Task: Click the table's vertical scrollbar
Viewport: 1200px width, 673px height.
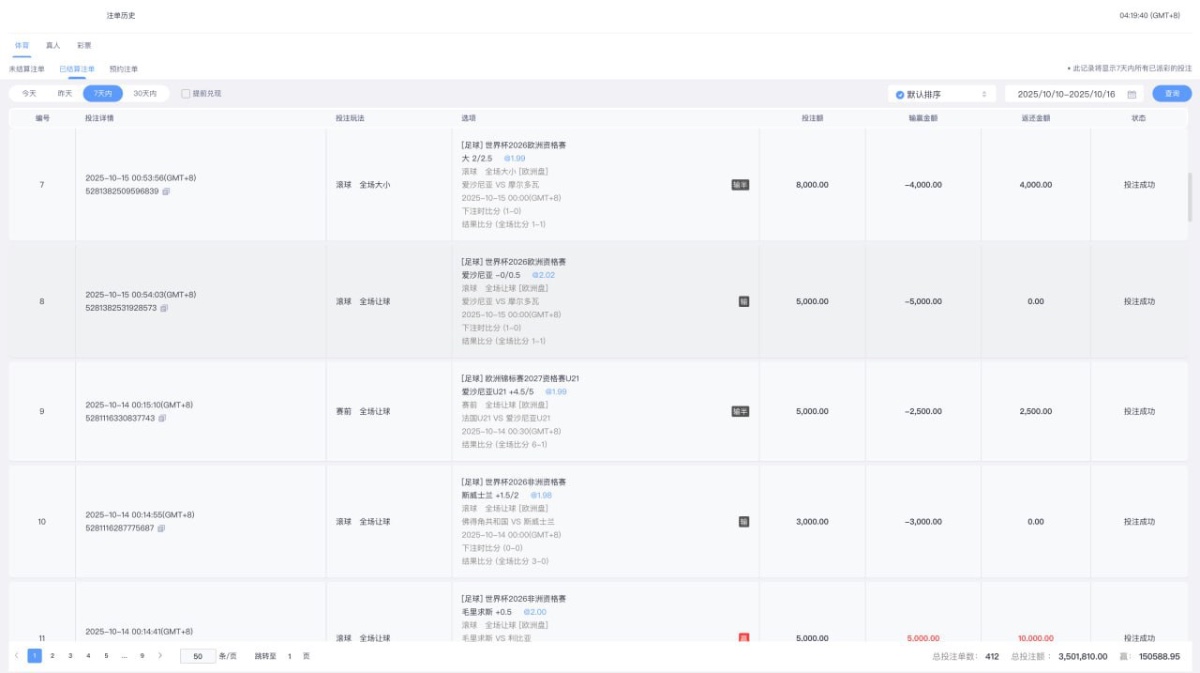Action: click(x=1189, y=196)
